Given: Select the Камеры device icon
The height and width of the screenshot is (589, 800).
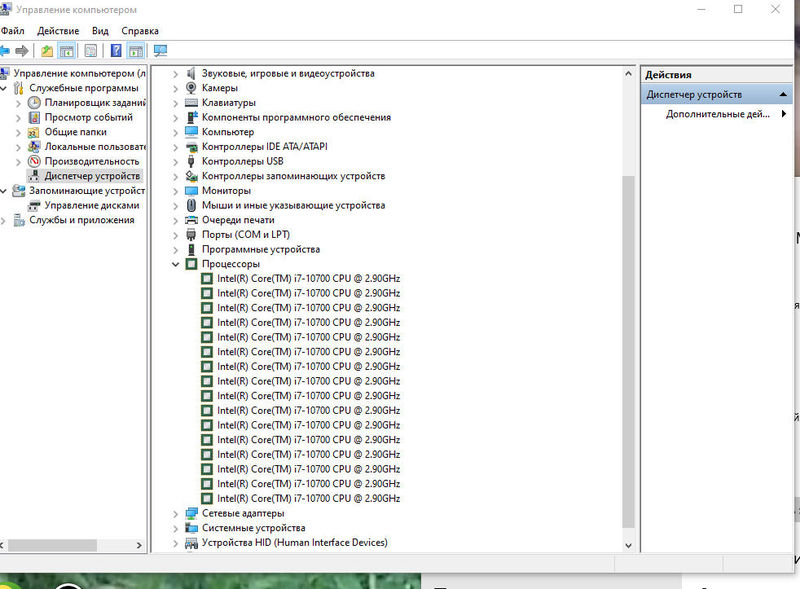Looking at the screenshot, I should click(x=192, y=88).
